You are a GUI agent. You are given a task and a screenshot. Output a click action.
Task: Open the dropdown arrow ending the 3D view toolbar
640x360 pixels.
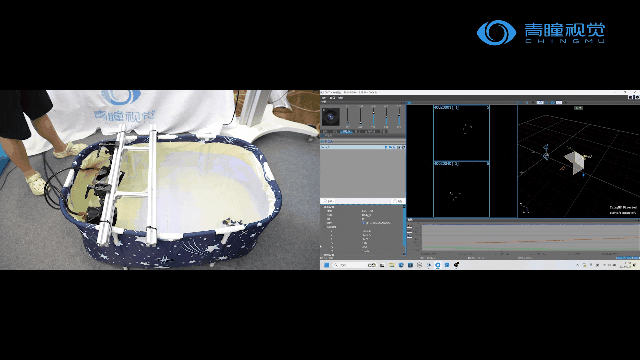[x=565, y=102]
